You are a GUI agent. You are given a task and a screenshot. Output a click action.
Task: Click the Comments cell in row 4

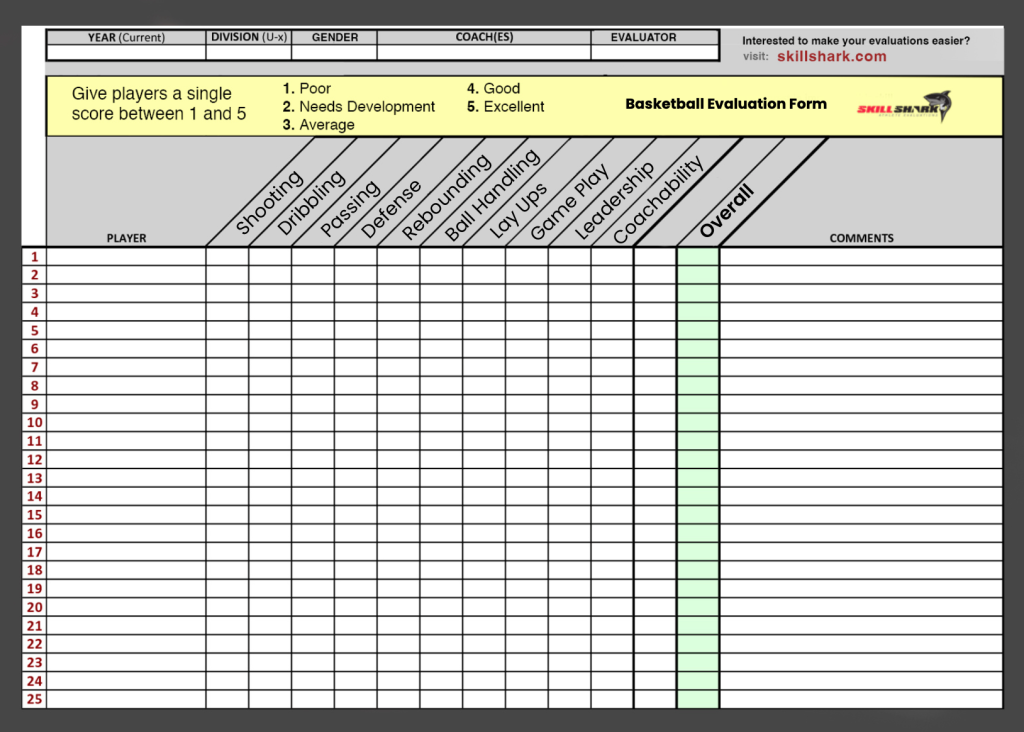click(x=861, y=312)
